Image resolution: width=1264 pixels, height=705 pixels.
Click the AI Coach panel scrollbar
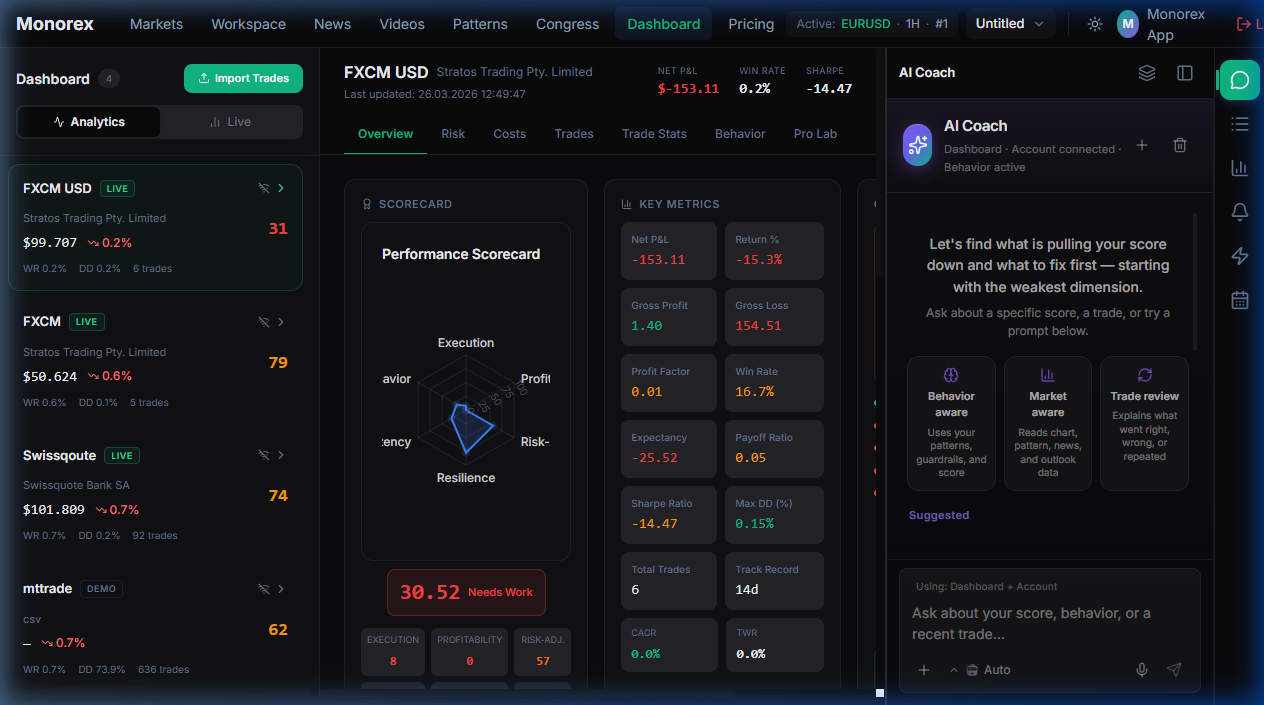click(1194, 280)
